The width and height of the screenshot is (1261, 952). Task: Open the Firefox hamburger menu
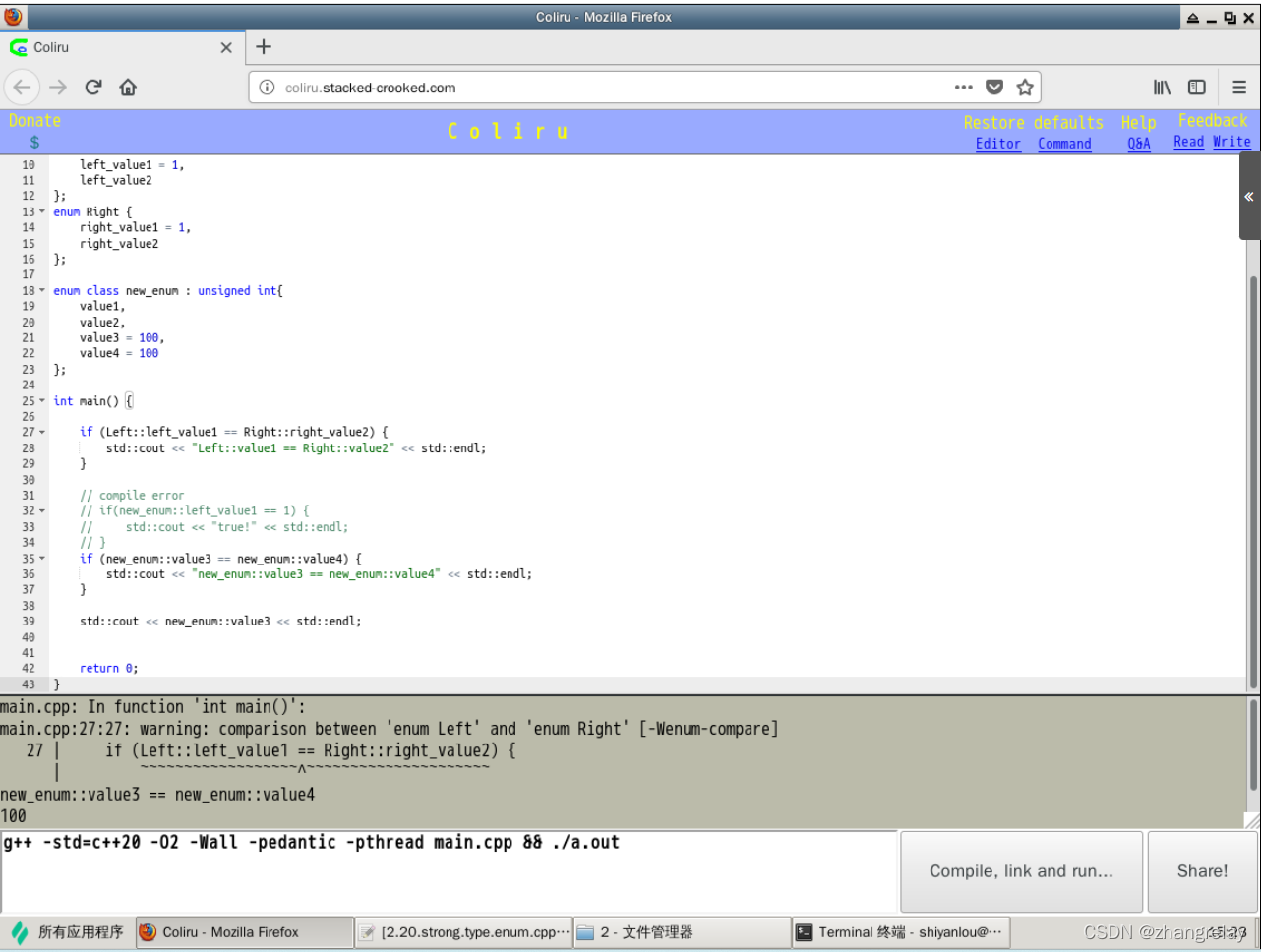tap(1239, 87)
